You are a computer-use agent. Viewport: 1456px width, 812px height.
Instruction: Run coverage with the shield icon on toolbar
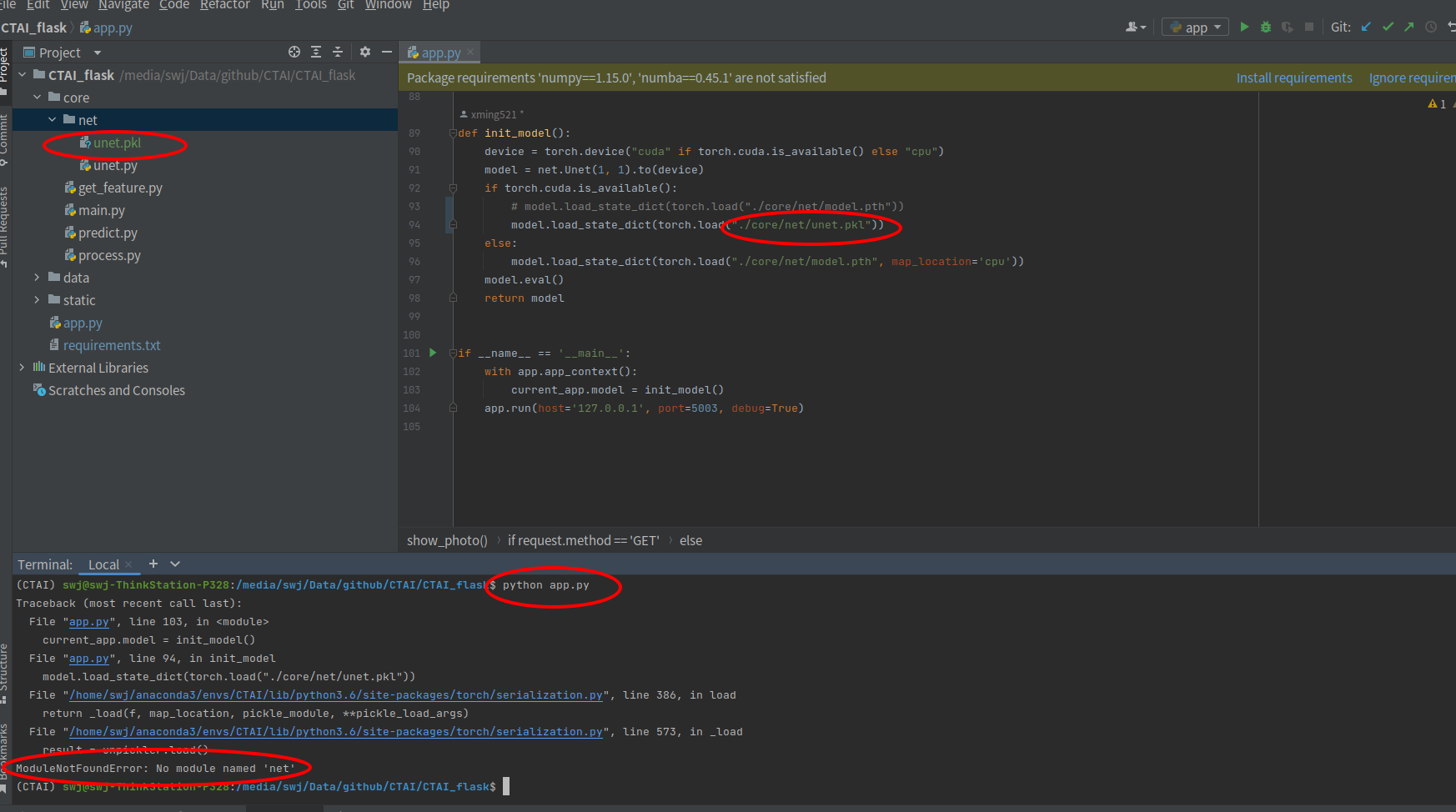1287,27
